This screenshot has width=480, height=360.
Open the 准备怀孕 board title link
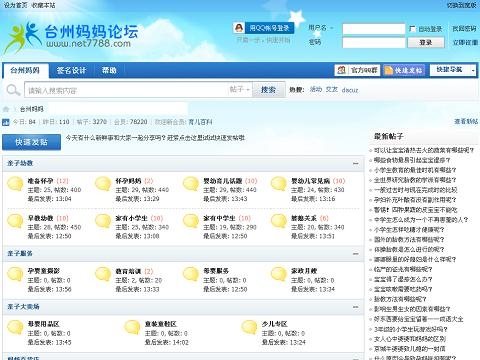coord(40,181)
